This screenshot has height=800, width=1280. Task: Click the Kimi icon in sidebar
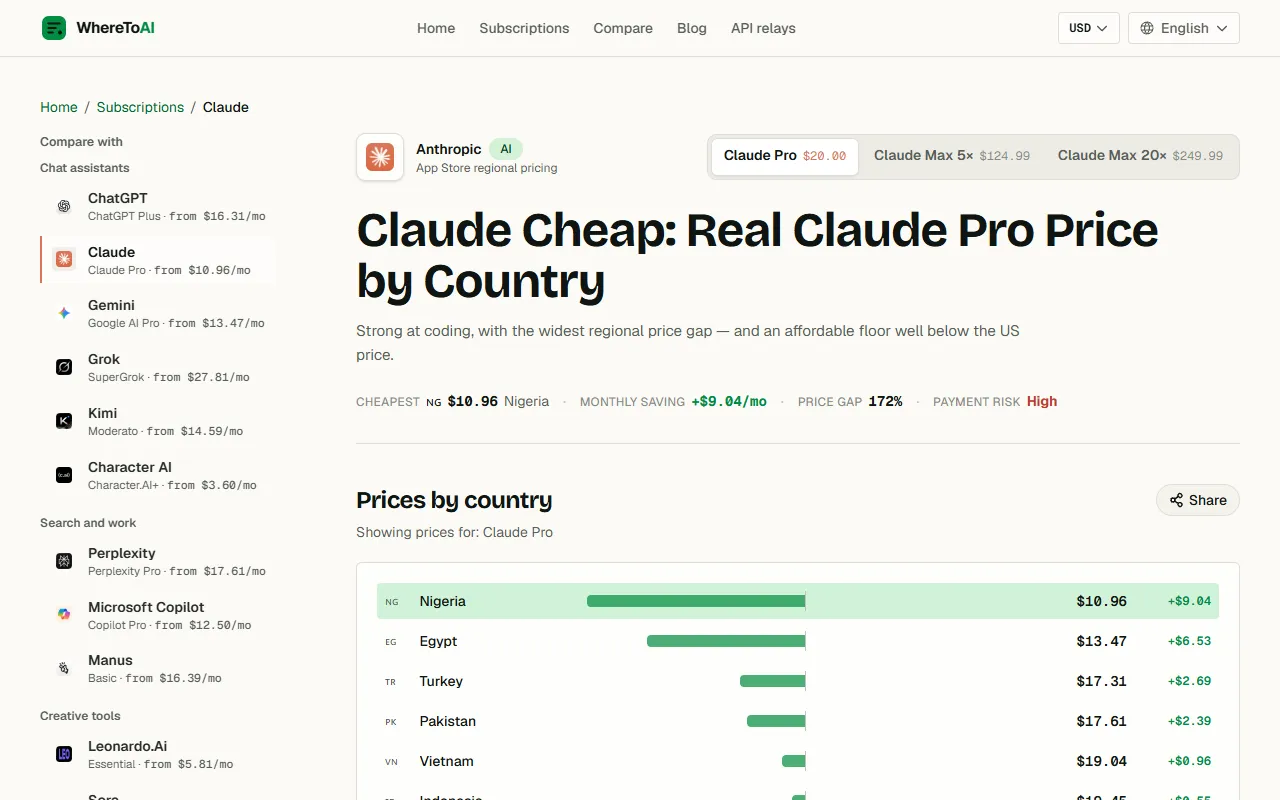(x=64, y=421)
